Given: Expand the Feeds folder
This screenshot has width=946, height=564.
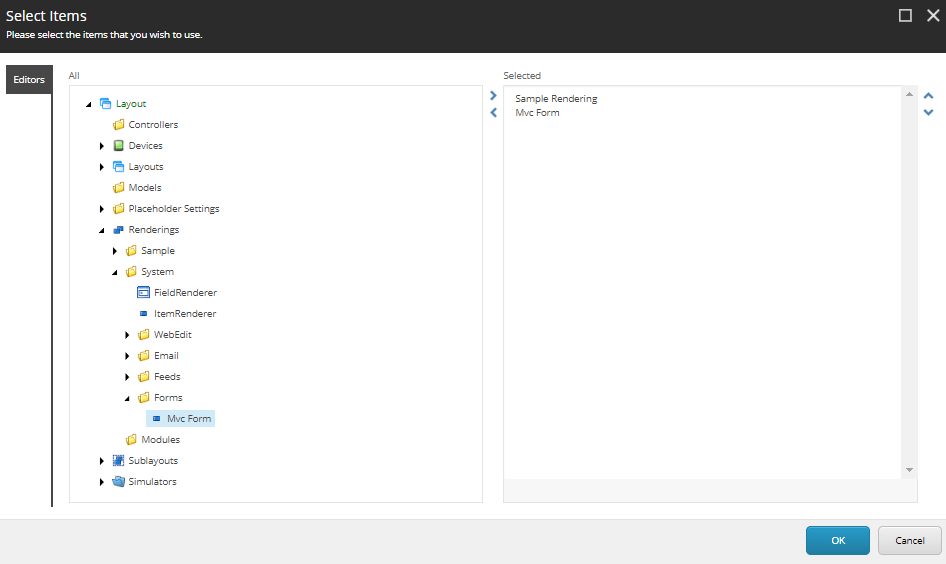Looking at the screenshot, I should coord(127,377).
